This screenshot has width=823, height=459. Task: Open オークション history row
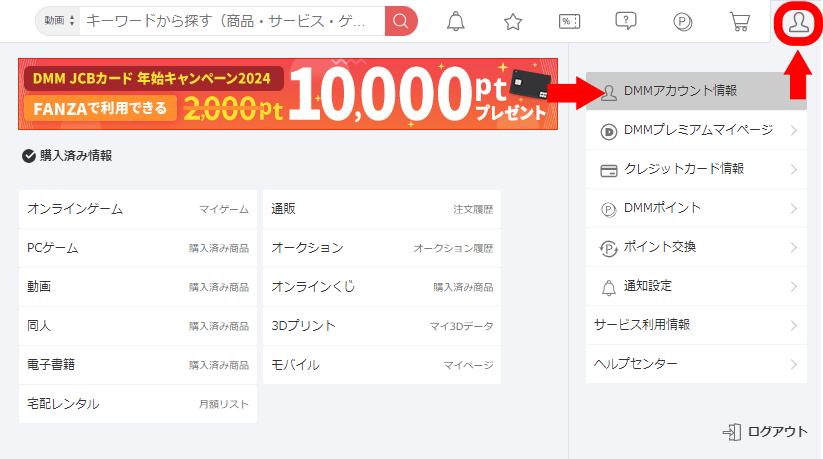pos(382,248)
